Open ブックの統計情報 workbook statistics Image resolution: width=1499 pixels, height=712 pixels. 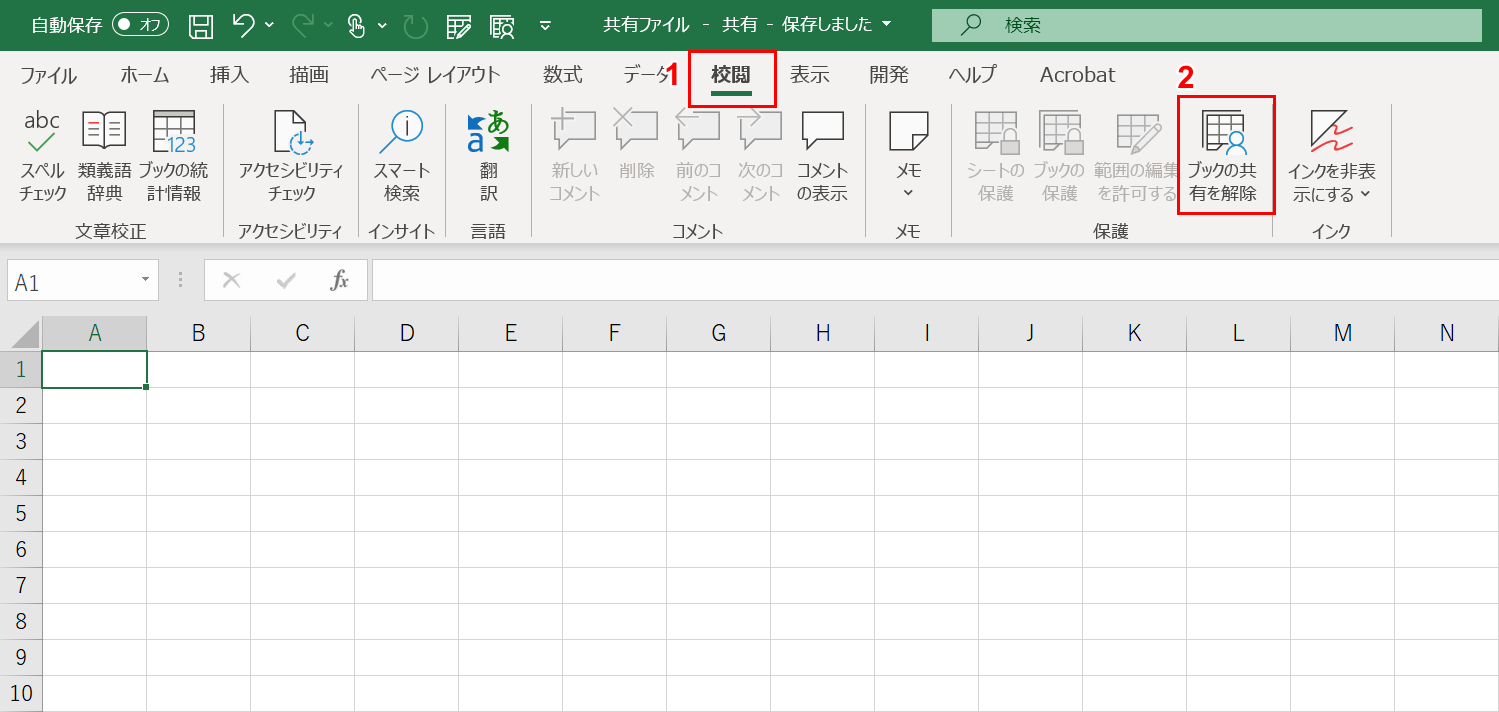tap(174, 156)
